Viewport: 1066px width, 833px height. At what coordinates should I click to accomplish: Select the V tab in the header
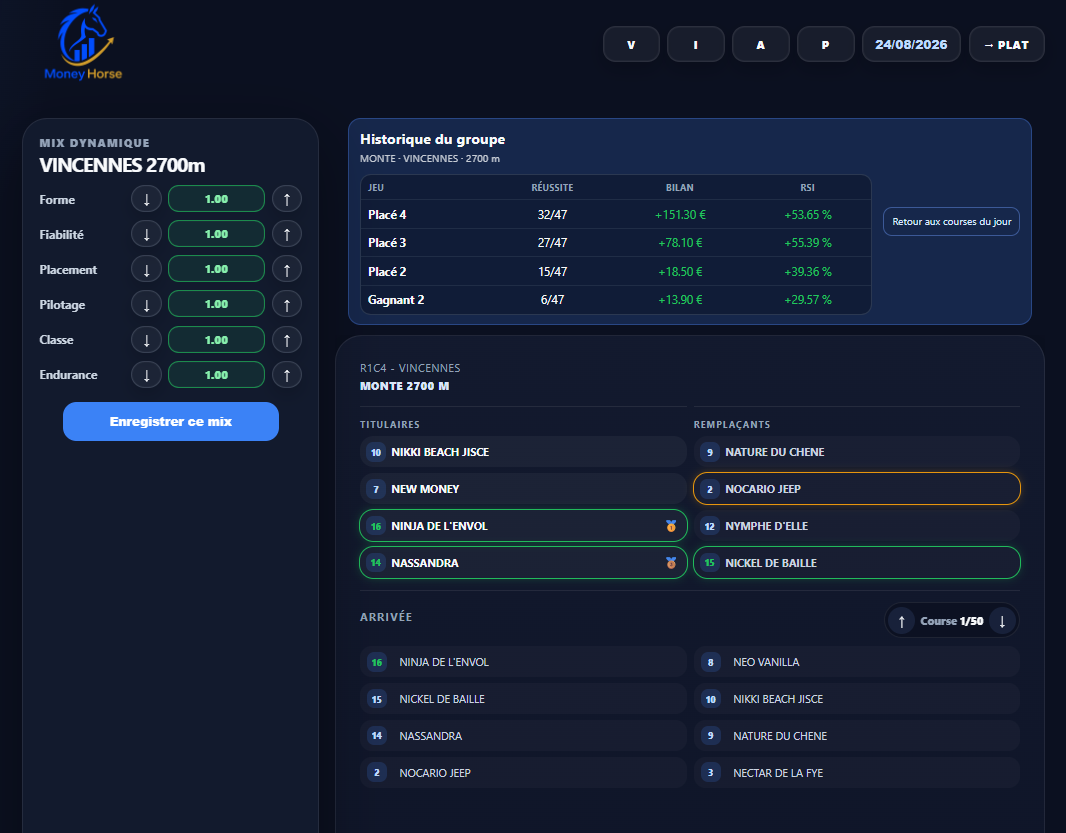click(632, 44)
